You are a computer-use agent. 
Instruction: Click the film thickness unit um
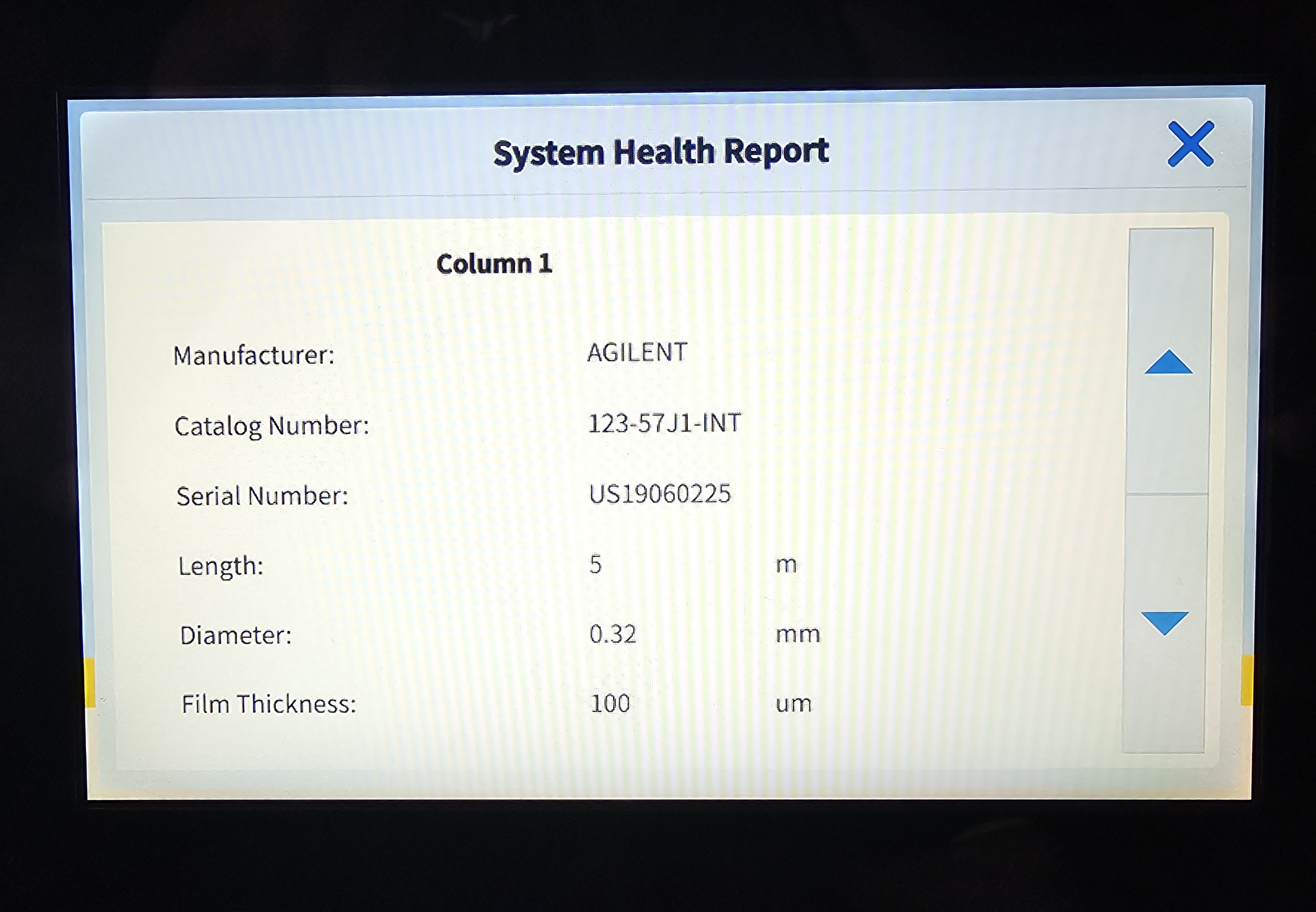[793, 705]
